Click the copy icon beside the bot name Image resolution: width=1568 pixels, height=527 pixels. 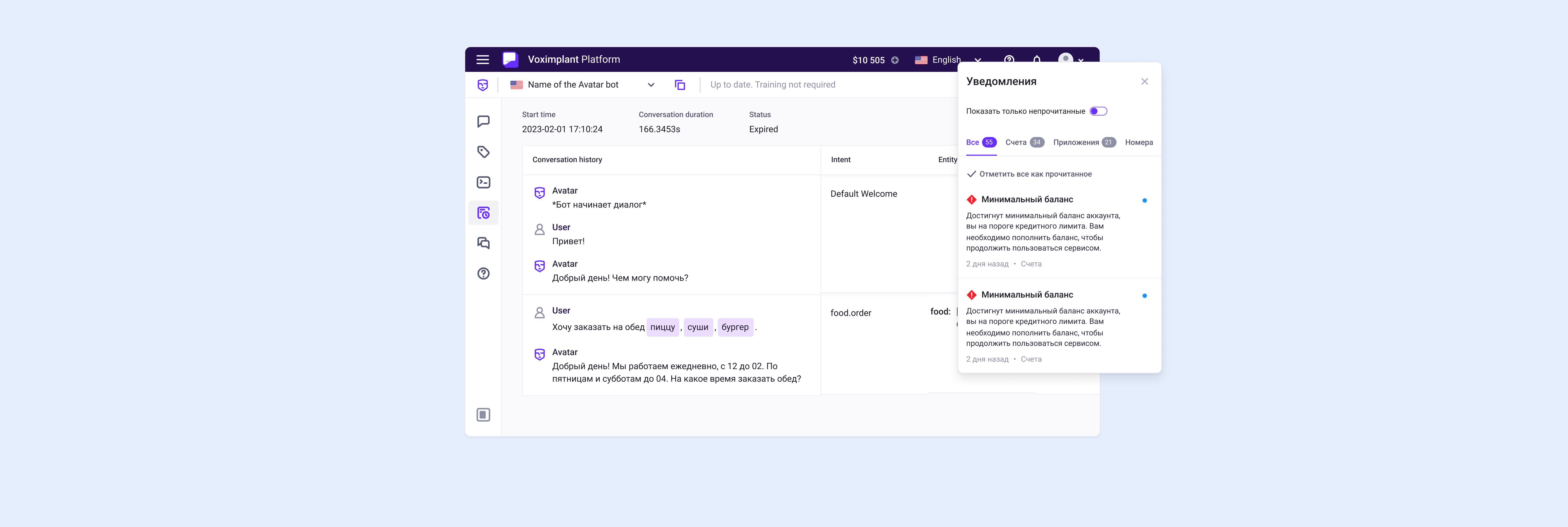pos(680,85)
